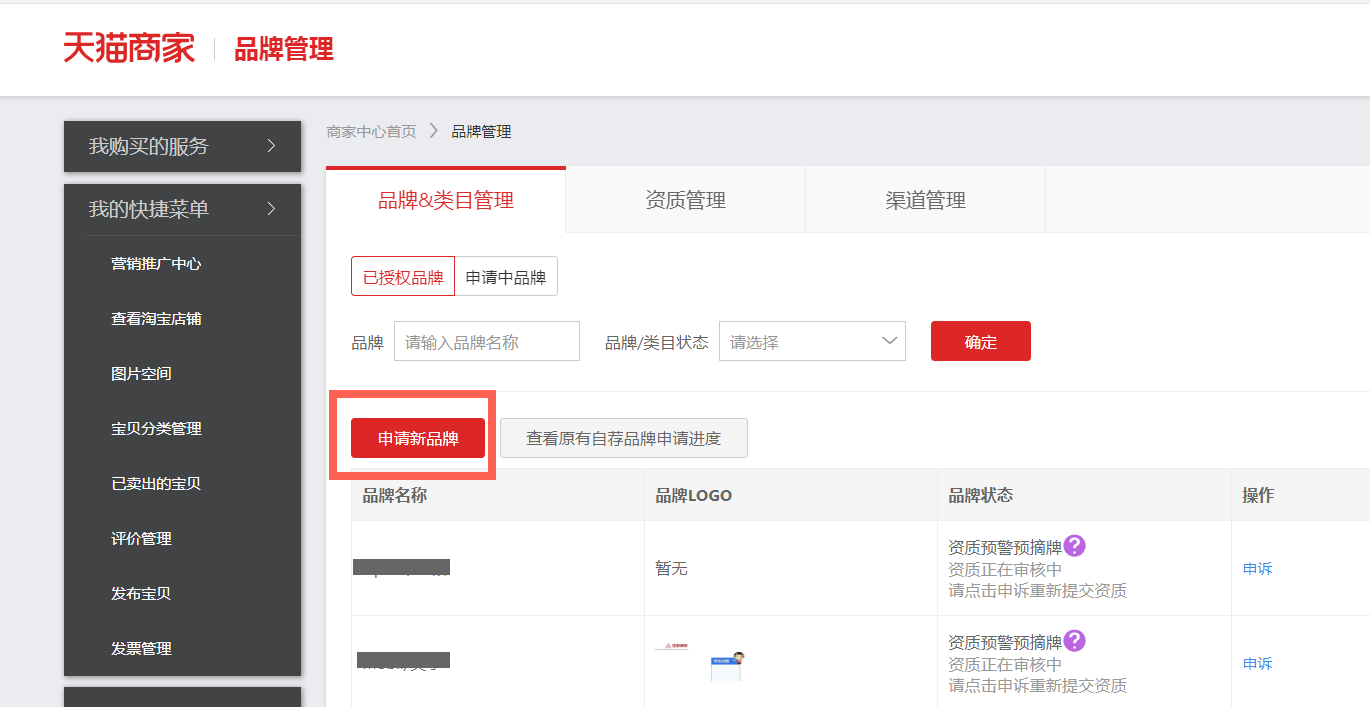Screen dimensions: 1370x707
Task: Open 查看淘宝店铺 in sidebar
Action: pyautogui.click(x=156, y=319)
